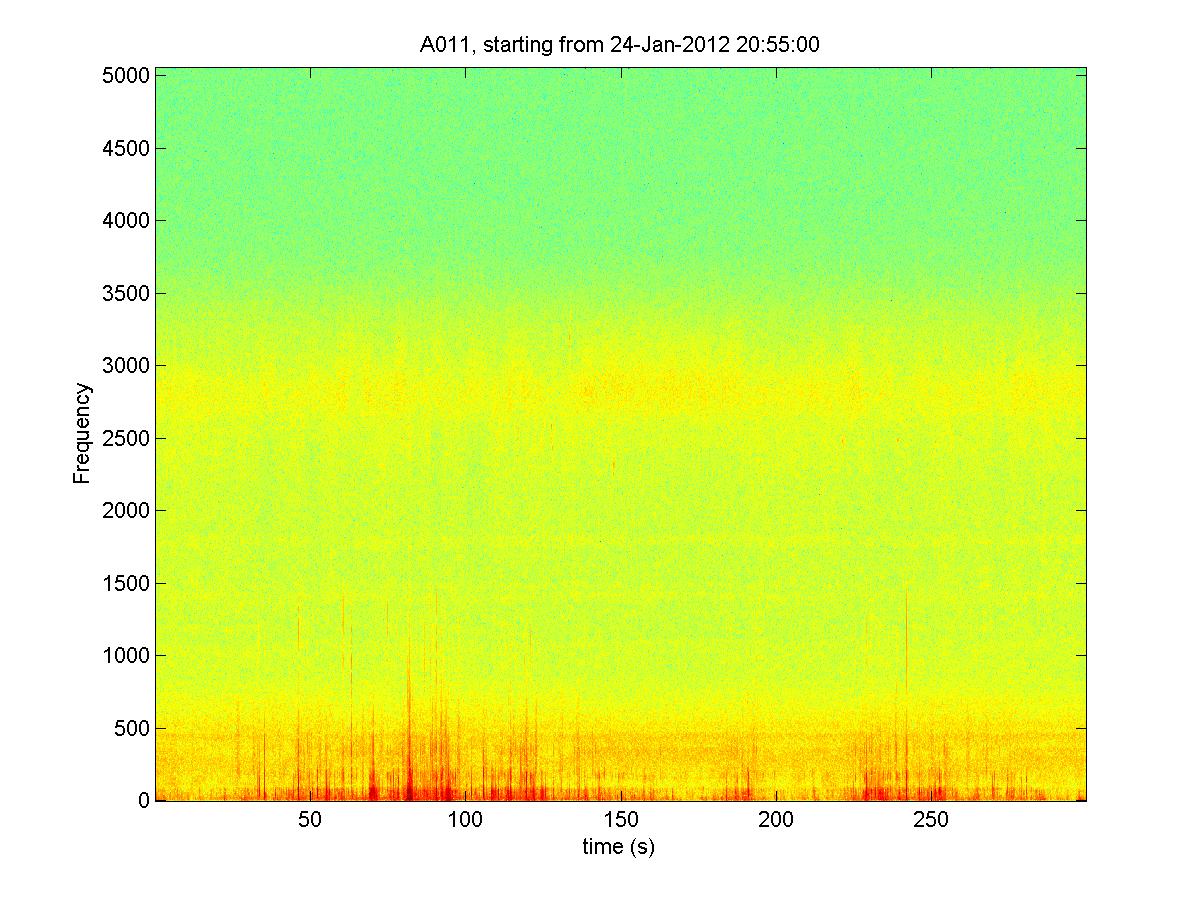Select the y-axis tick label 1500
This screenshot has width=1200, height=900.
pyautogui.click(x=126, y=583)
